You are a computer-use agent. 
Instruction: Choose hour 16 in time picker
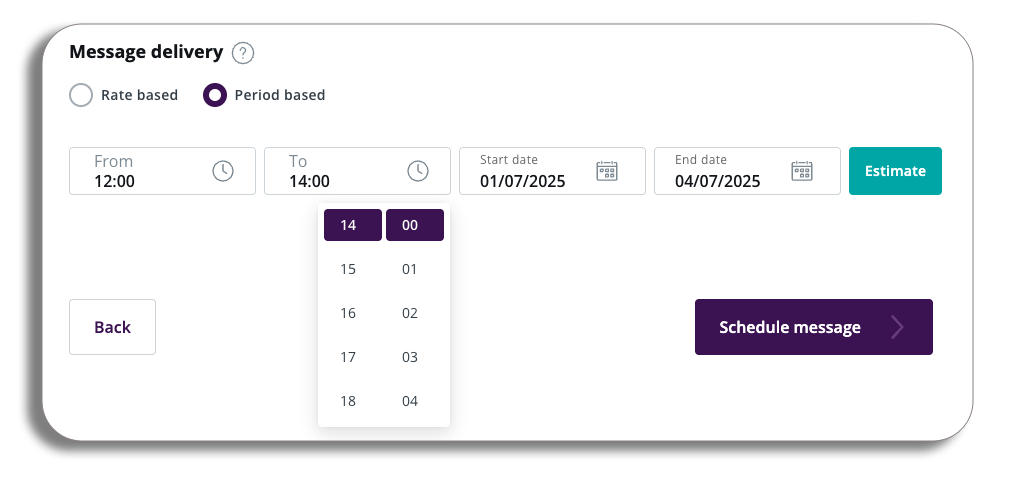(x=348, y=313)
